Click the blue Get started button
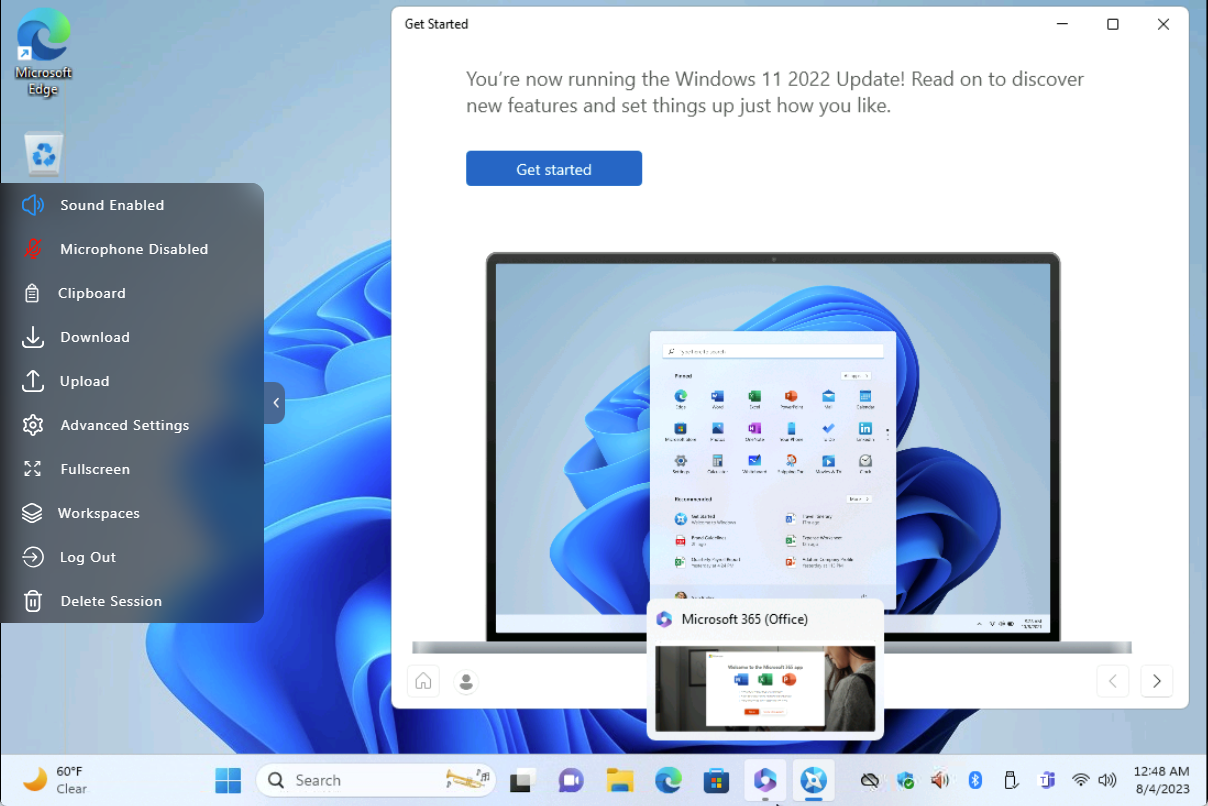 point(553,169)
